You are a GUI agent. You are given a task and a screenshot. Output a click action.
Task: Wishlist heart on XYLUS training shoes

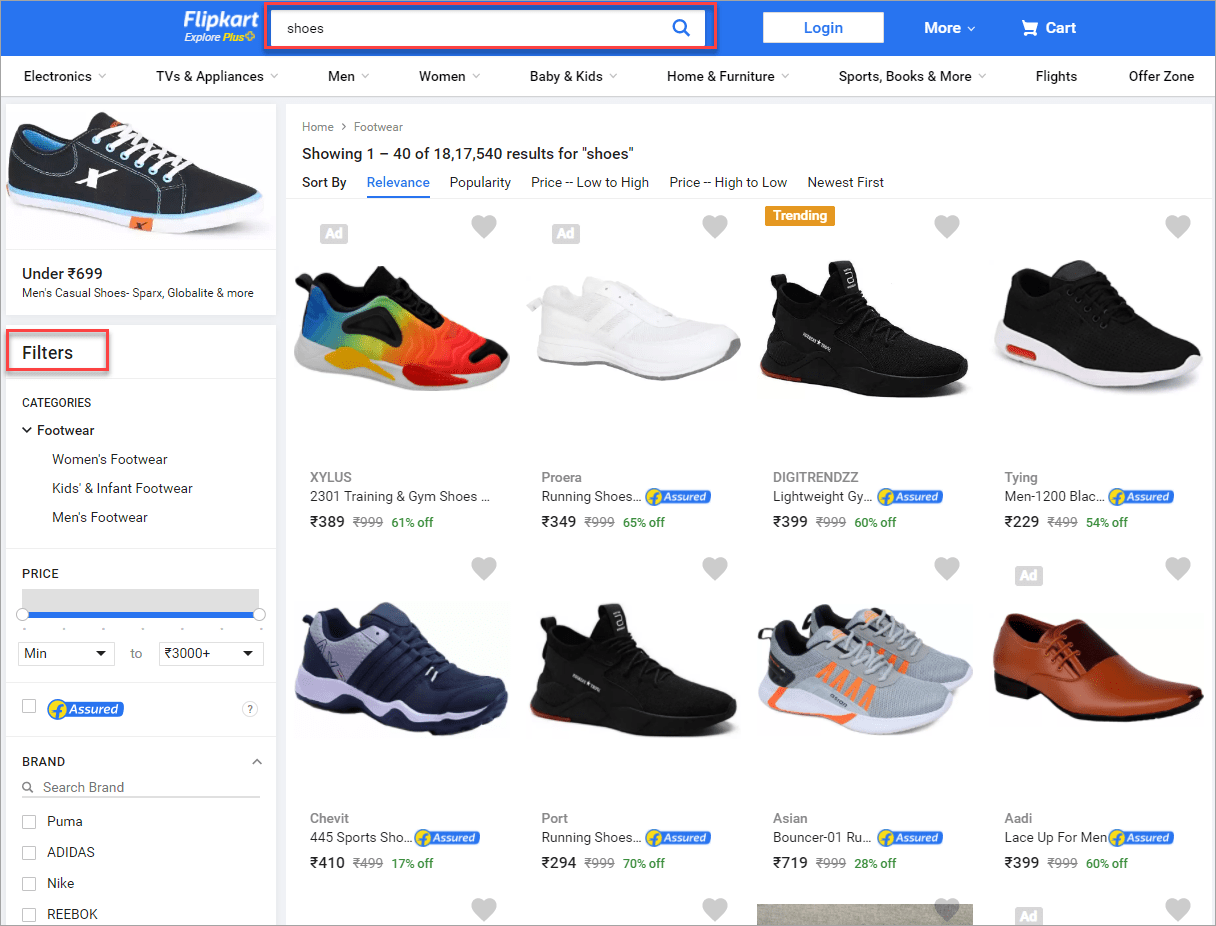click(484, 227)
